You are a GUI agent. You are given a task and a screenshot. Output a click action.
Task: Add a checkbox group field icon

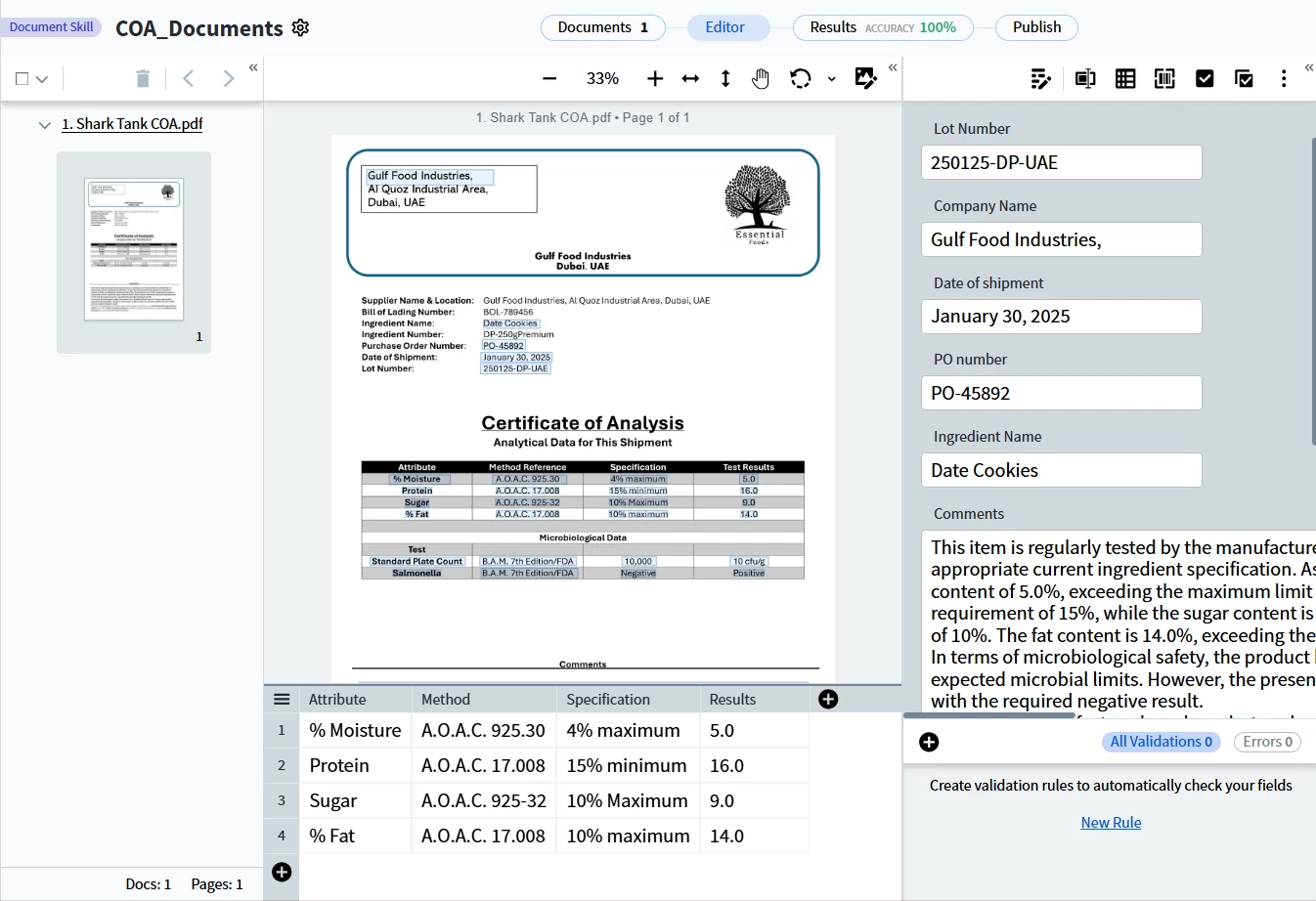(x=1245, y=79)
